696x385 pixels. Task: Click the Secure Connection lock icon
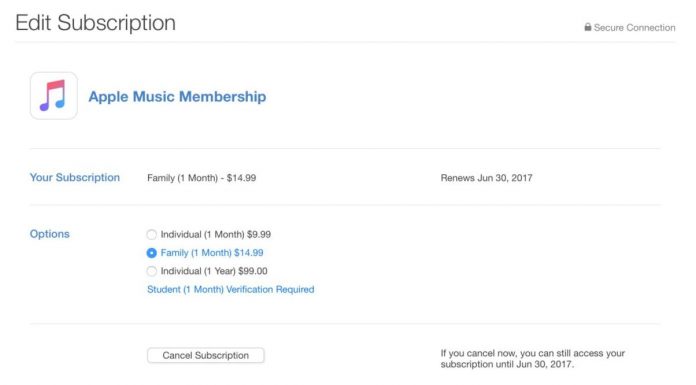pos(588,27)
